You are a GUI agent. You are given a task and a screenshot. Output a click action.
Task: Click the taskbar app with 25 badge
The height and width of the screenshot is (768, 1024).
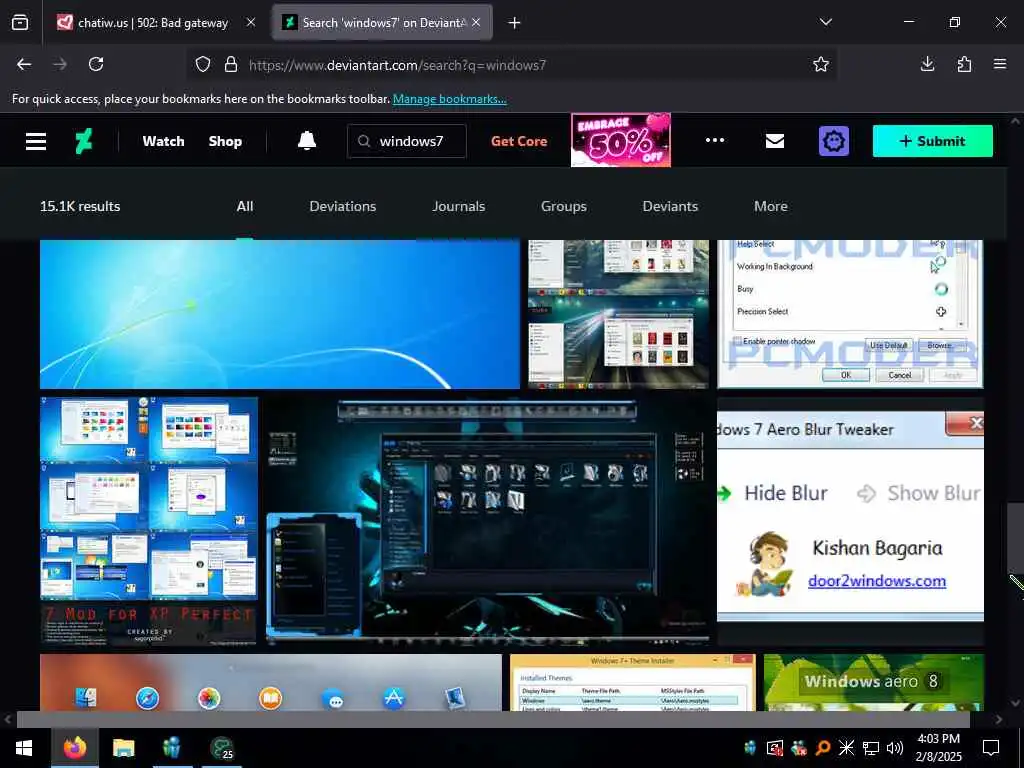(x=222, y=748)
